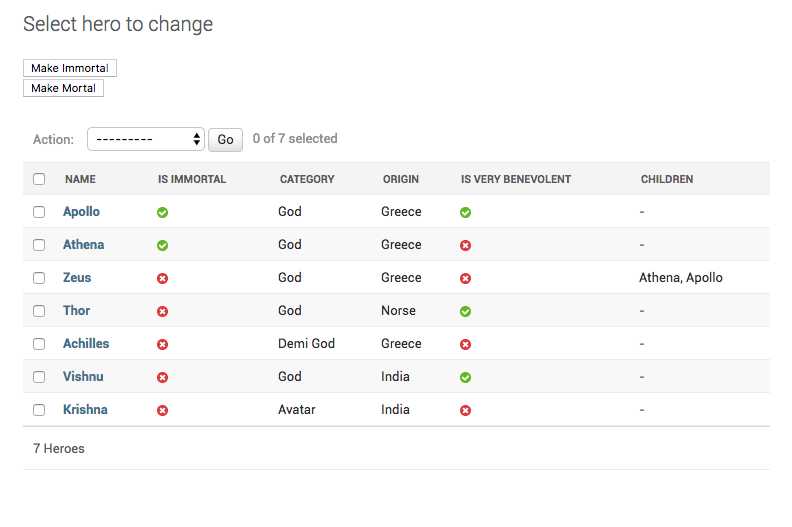792x527 pixels.
Task: Click the Children column header
Action: pos(667,179)
